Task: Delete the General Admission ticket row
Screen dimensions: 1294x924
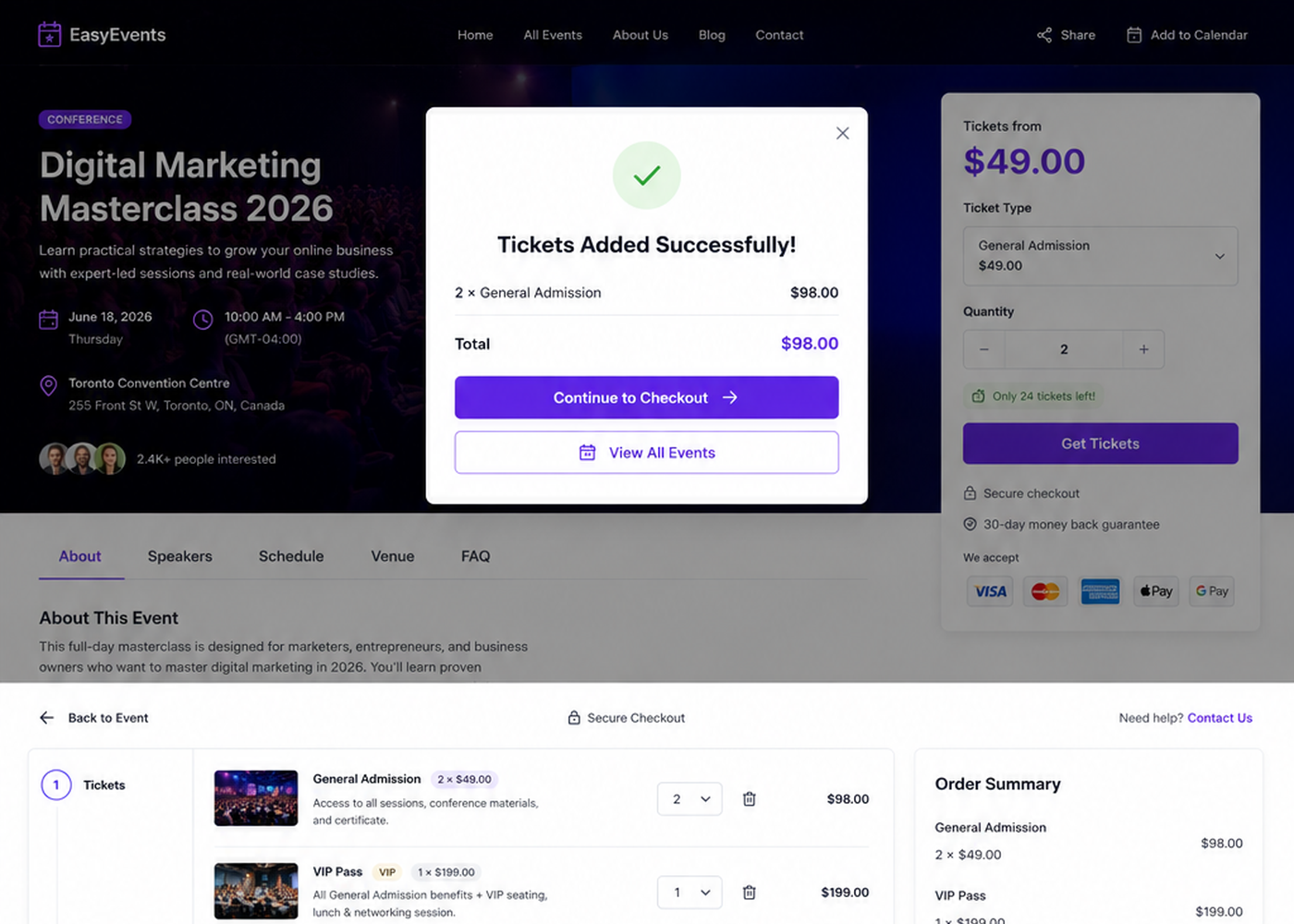Action: (749, 799)
